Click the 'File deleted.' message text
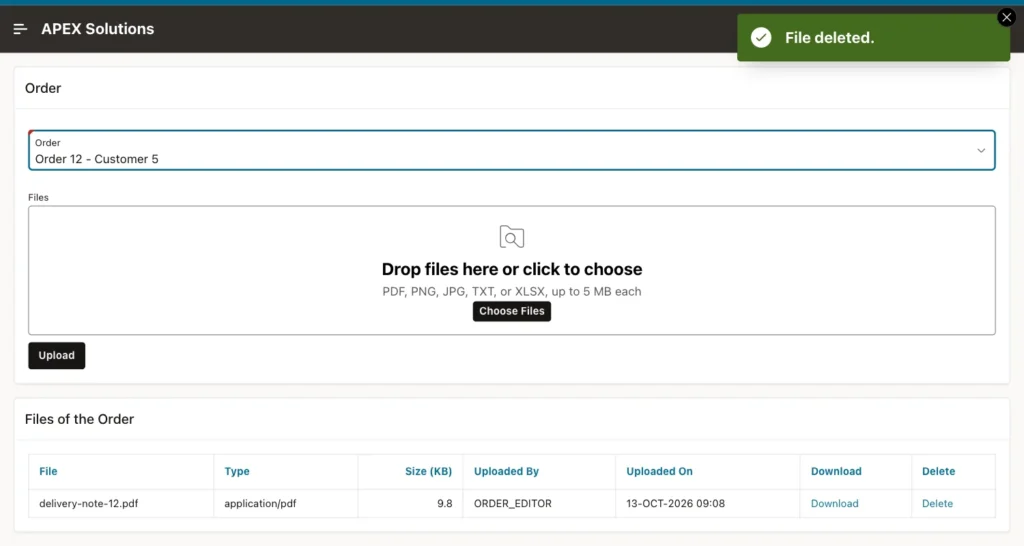 point(829,38)
